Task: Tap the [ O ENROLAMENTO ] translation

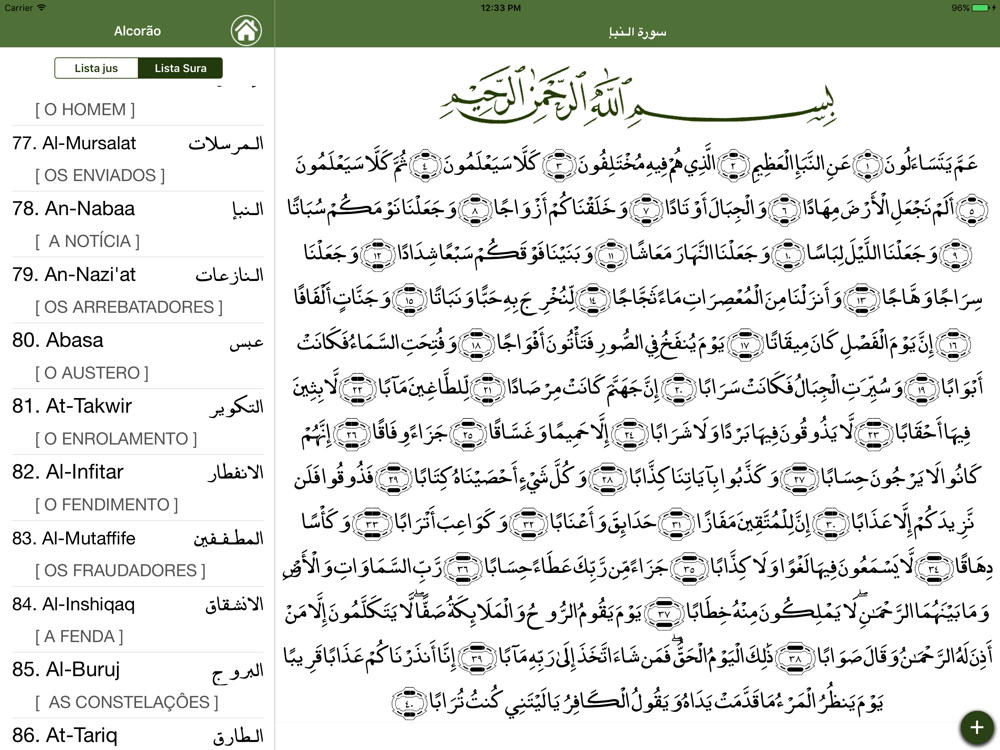Action: point(116,439)
